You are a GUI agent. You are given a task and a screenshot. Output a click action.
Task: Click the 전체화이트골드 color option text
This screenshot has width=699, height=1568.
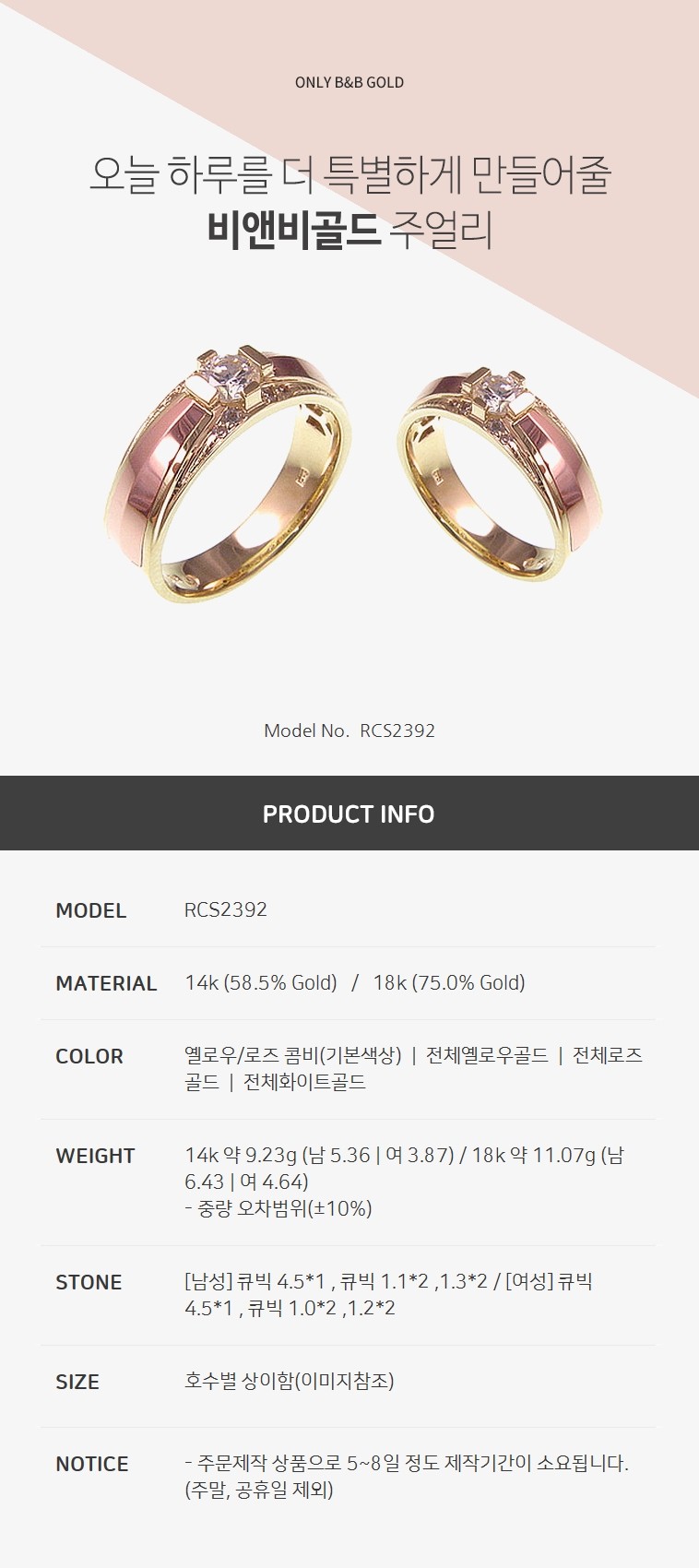click(x=304, y=1082)
